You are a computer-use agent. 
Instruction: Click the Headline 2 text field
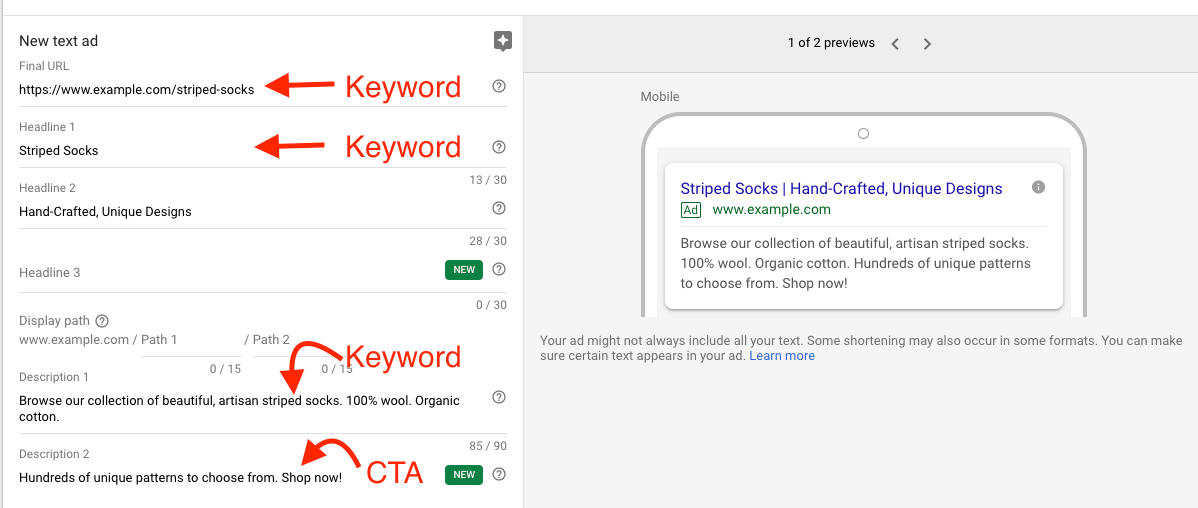coord(200,212)
